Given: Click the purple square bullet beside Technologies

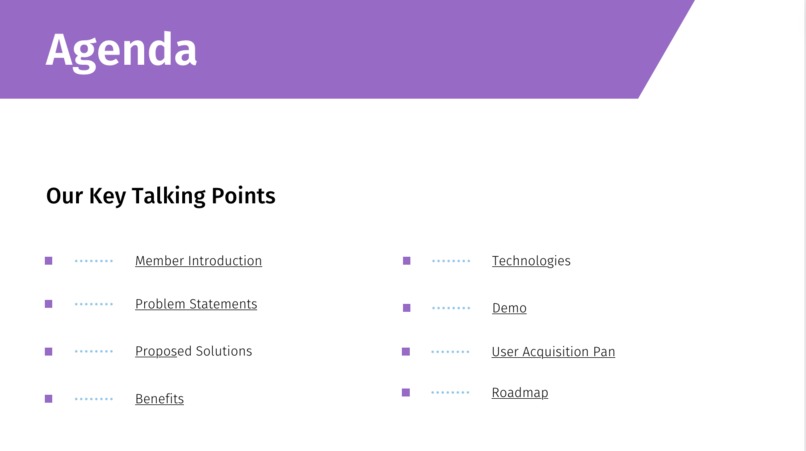Looking at the screenshot, I should coord(407,261).
